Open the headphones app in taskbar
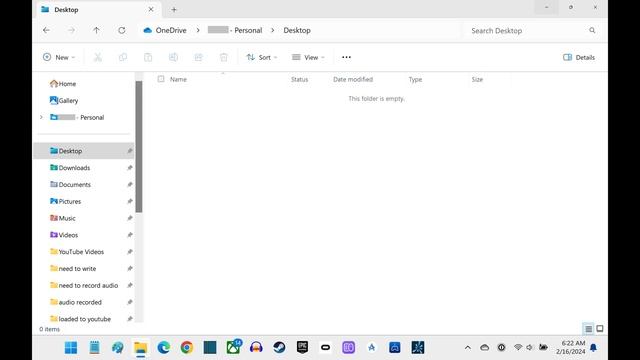 256,347
